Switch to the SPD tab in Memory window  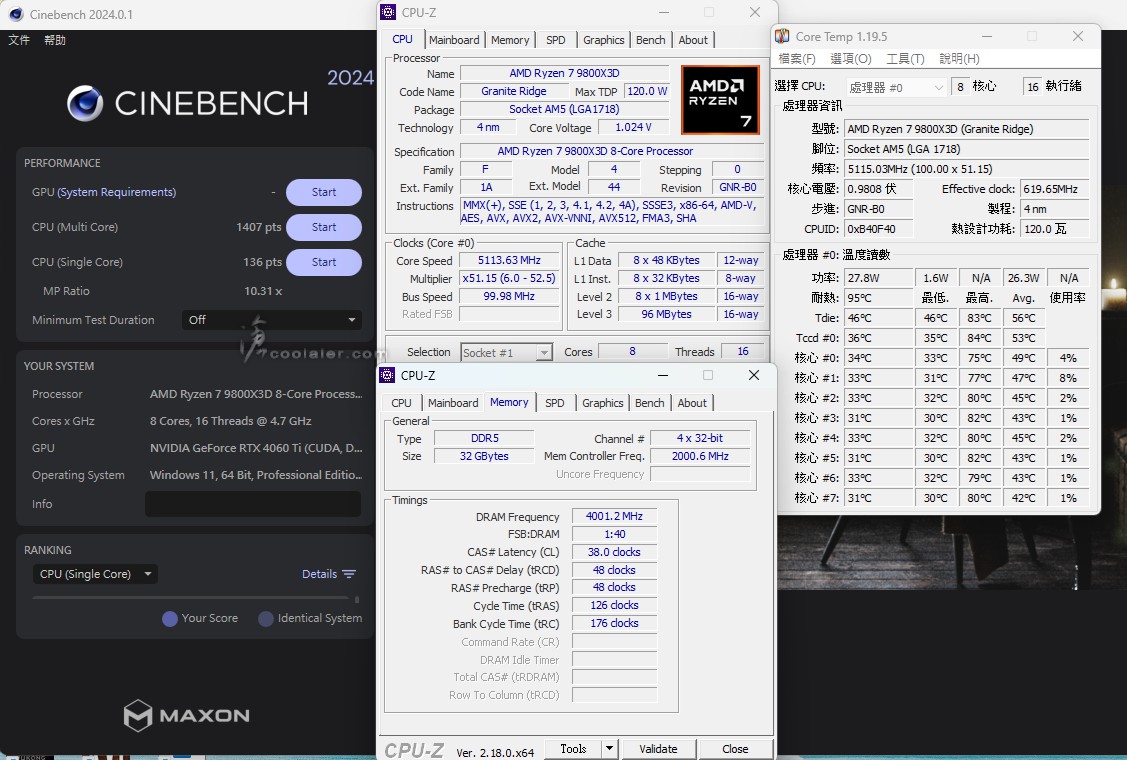554,403
